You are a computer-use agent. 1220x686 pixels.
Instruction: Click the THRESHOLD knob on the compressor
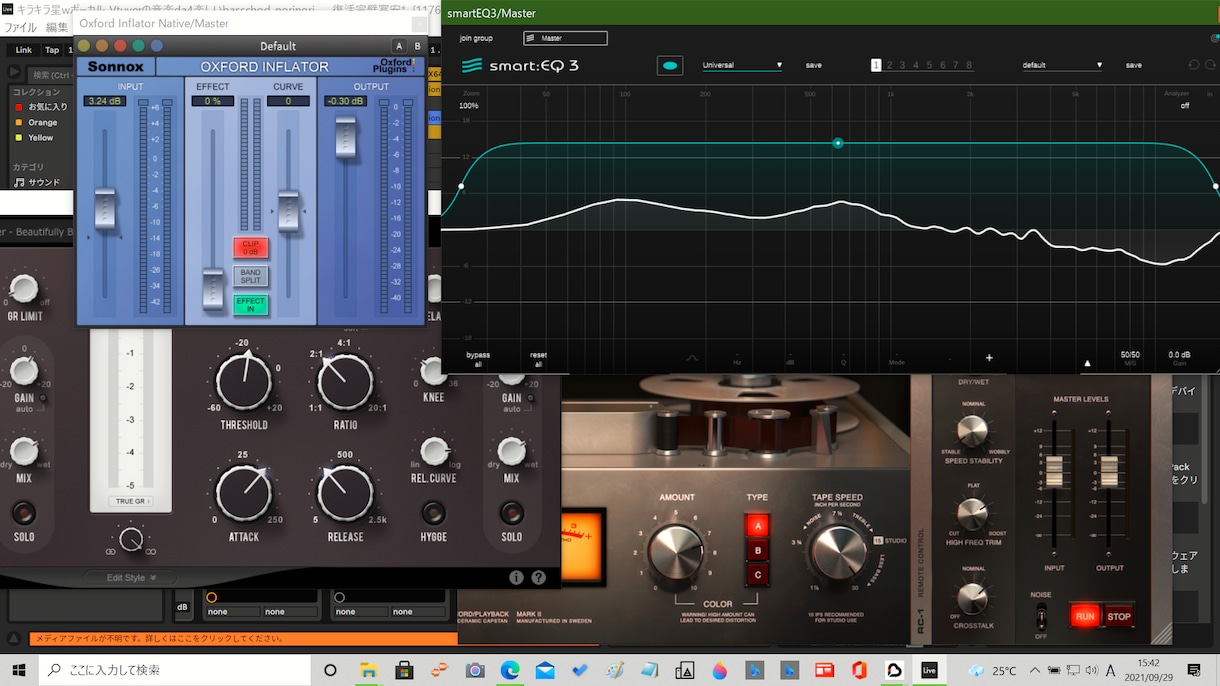pos(244,382)
